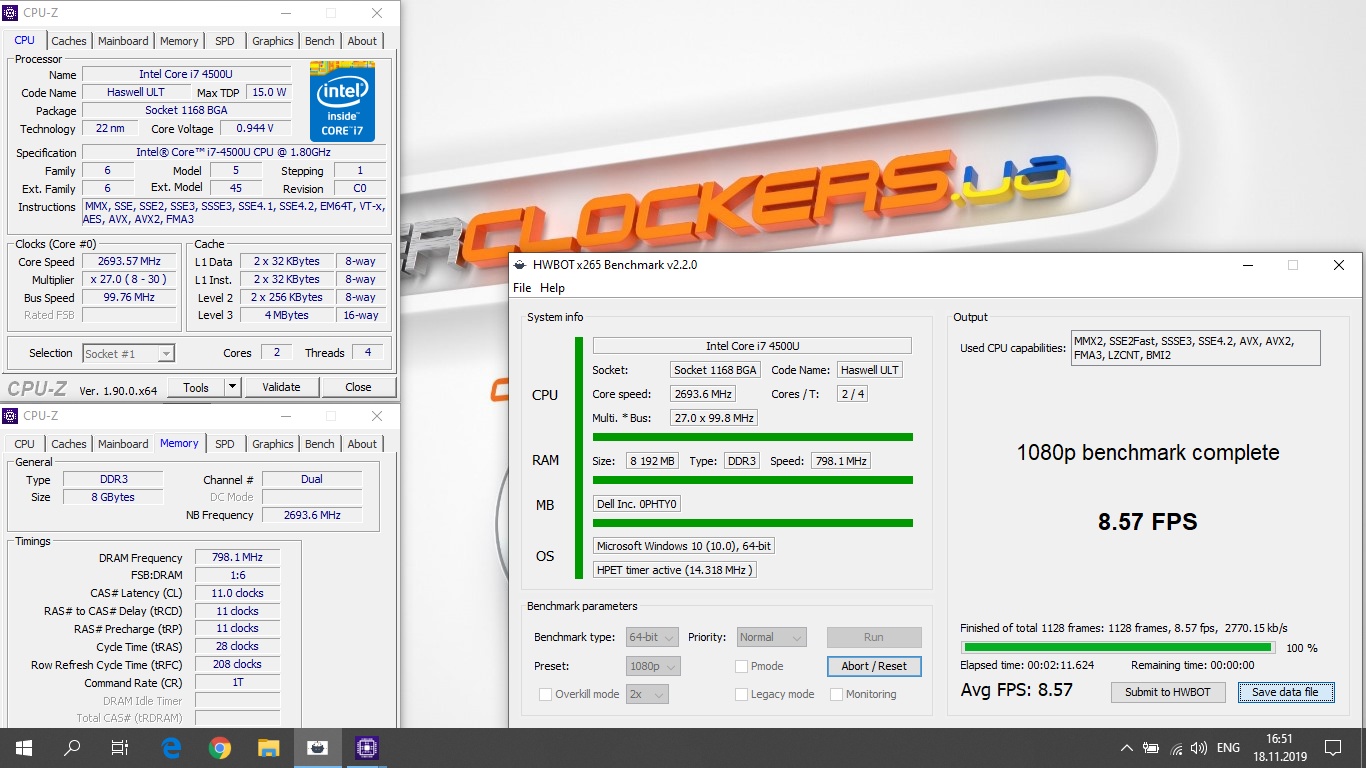The width and height of the screenshot is (1366, 768).
Task: Click the Validate button in CPU-Z
Action: coord(281,387)
